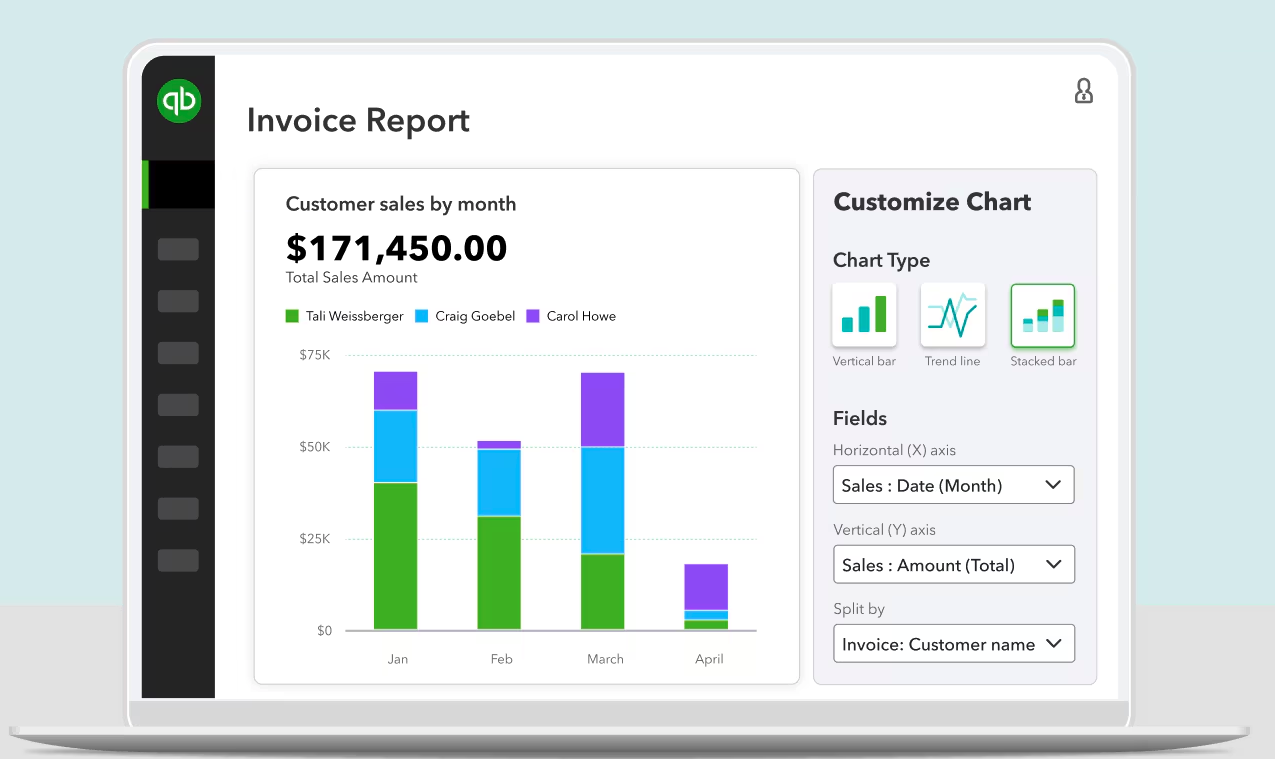This screenshot has width=1275, height=759.
Task: Click the highlighted active sidebar item
Action: click(x=179, y=185)
